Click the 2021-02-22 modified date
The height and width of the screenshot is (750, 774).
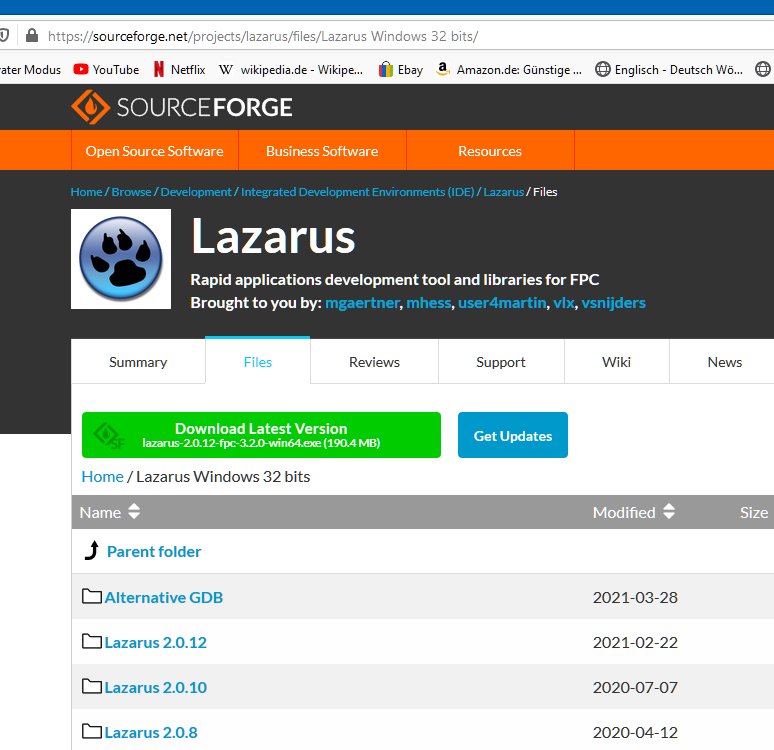tap(635, 642)
